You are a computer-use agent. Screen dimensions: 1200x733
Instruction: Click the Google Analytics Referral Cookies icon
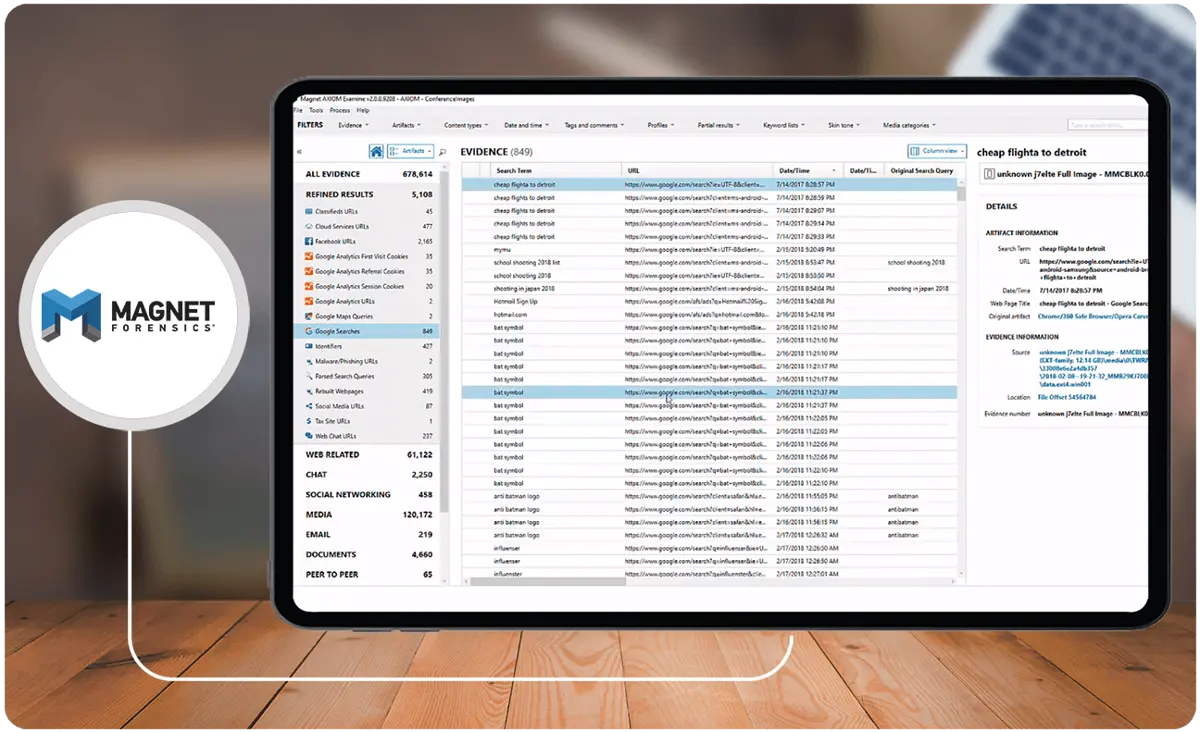(309, 272)
